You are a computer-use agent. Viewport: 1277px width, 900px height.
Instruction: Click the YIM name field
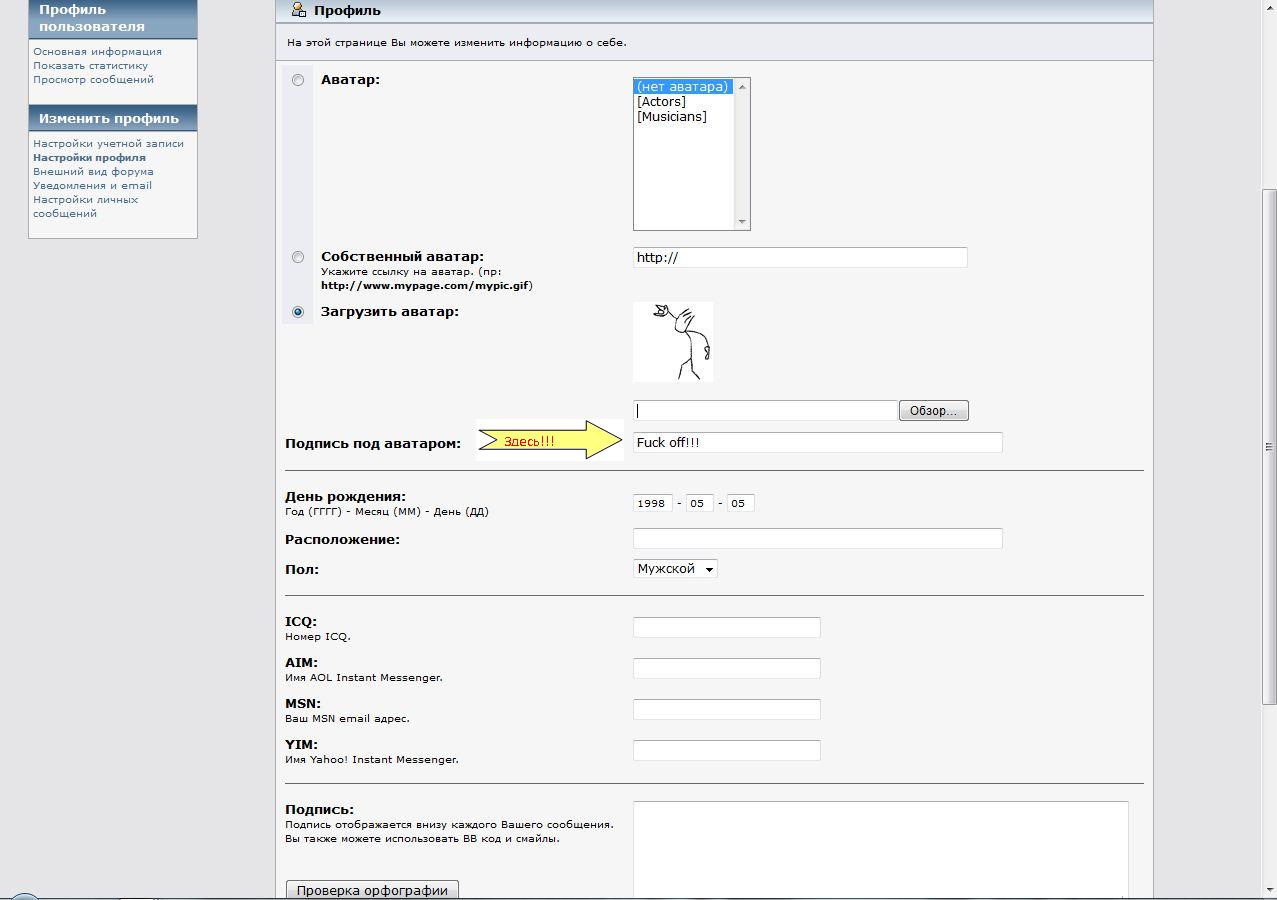(727, 750)
